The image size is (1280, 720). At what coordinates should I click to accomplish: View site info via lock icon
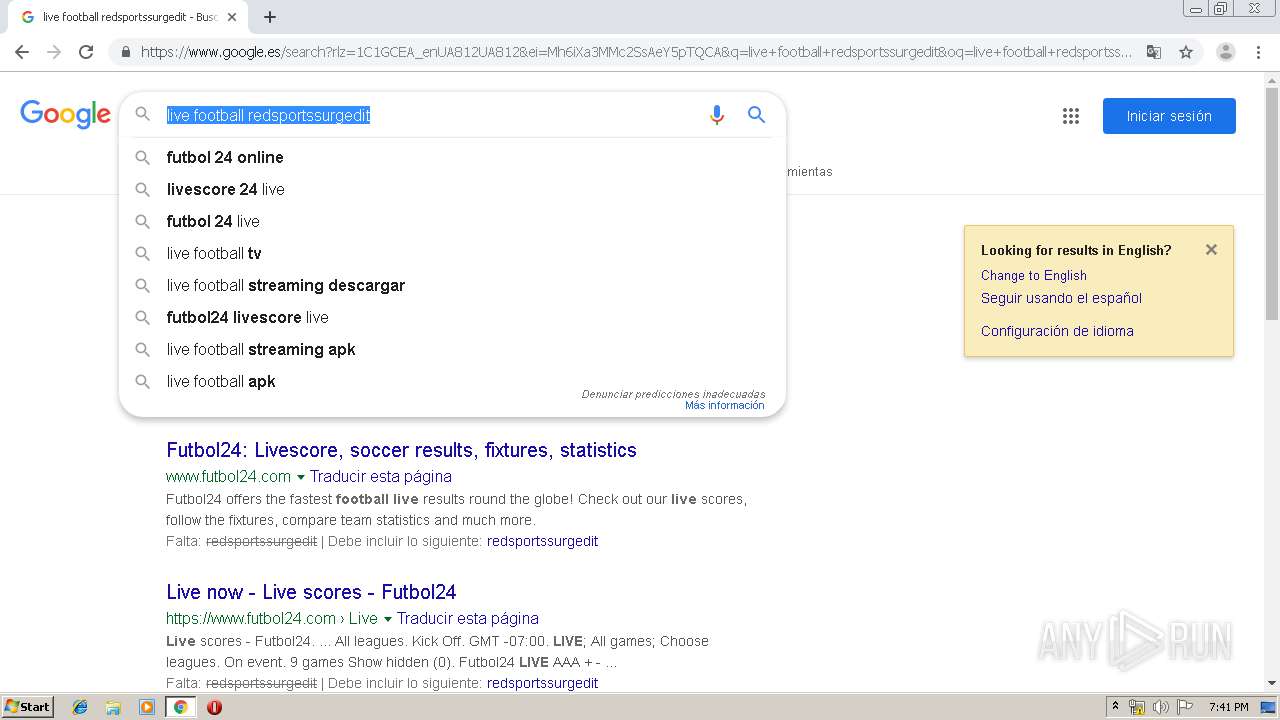coord(125,52)
